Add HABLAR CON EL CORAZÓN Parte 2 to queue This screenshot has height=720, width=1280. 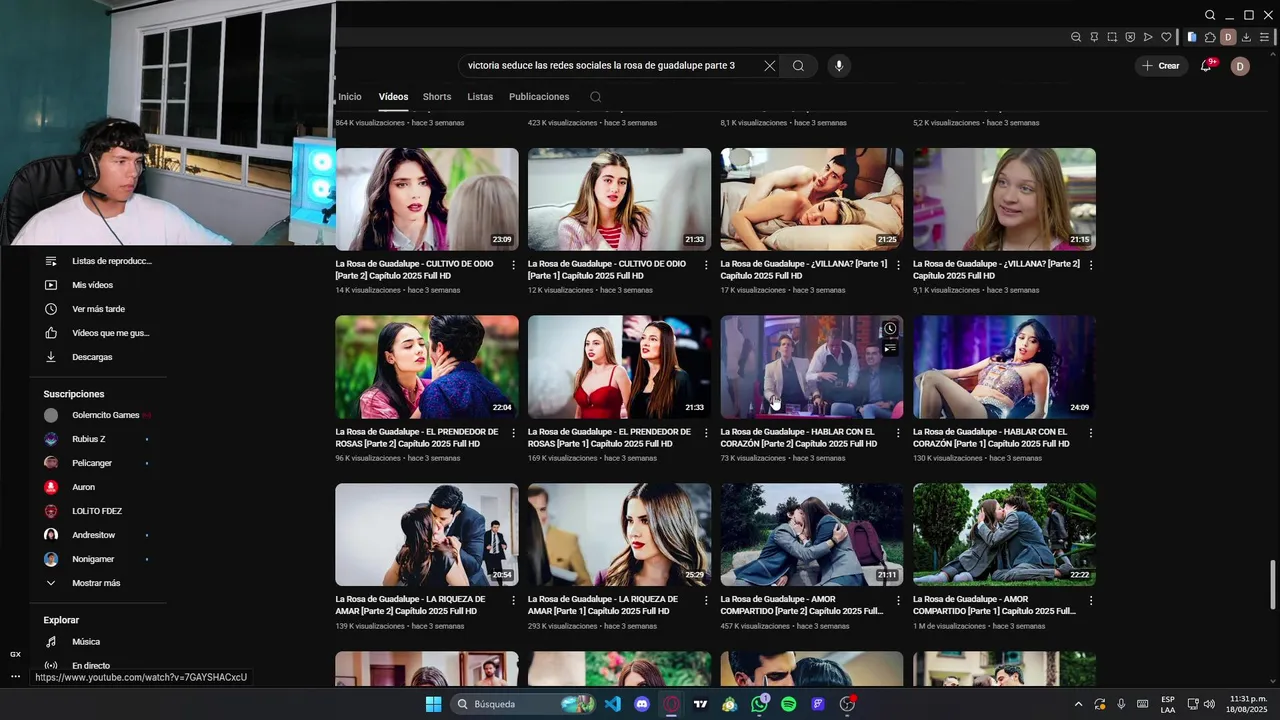pyautogui.click(x=890, y=349)
